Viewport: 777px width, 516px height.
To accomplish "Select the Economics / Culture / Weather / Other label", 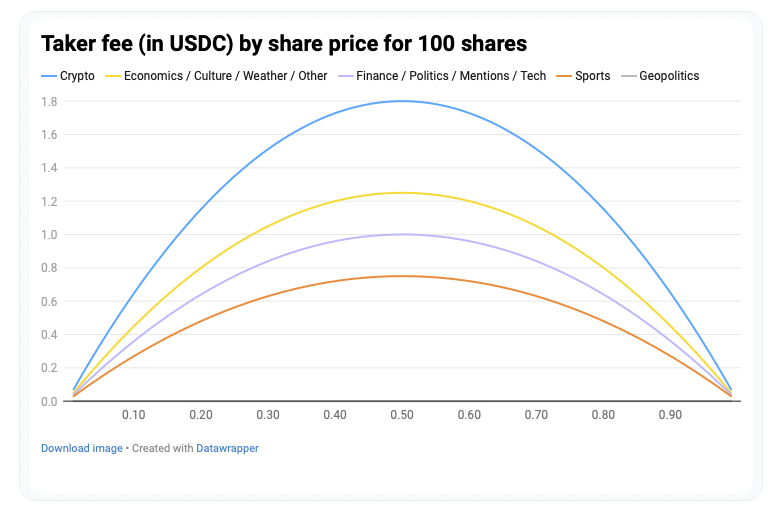I will click(225, 76).
